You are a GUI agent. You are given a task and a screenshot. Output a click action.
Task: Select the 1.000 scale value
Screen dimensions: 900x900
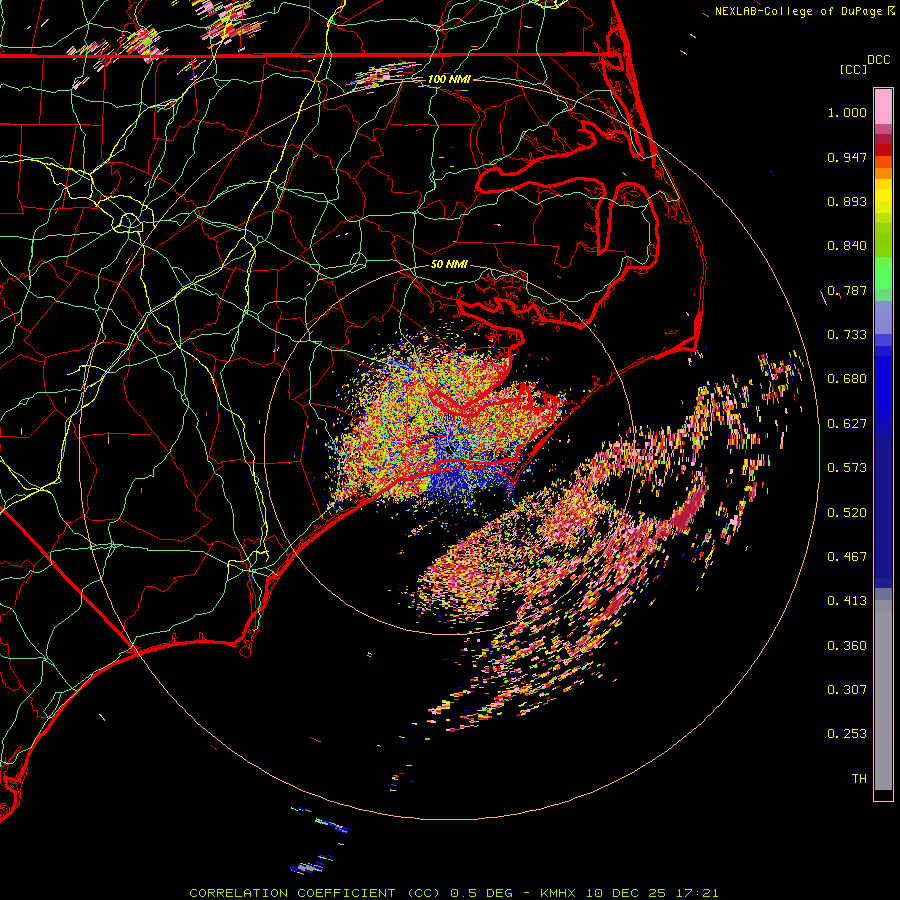pos(847,112)
